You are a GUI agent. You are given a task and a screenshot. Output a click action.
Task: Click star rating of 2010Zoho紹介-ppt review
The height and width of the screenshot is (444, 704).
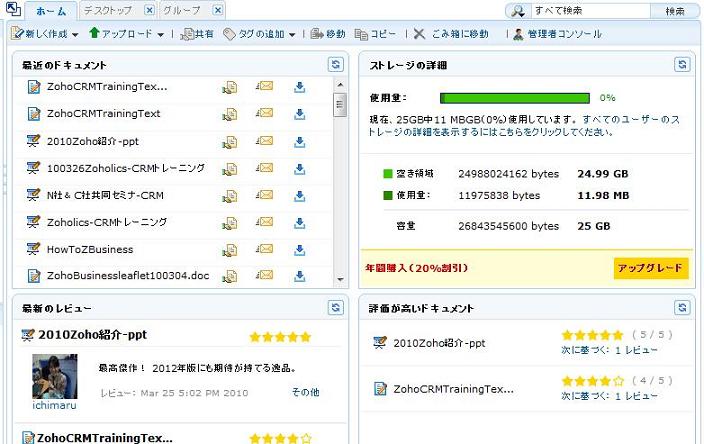tap(280, 337)
